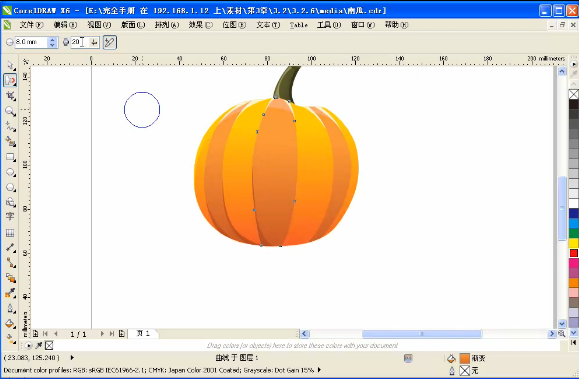579x379 pixels.
Task: Click the pressure value field showing 20
Action: click(x=80, y=42)
